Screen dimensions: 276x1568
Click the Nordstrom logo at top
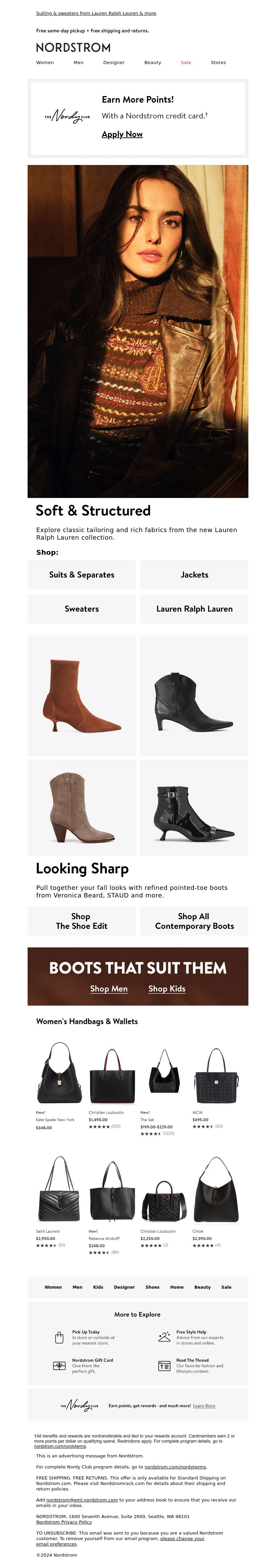point(73,48)
